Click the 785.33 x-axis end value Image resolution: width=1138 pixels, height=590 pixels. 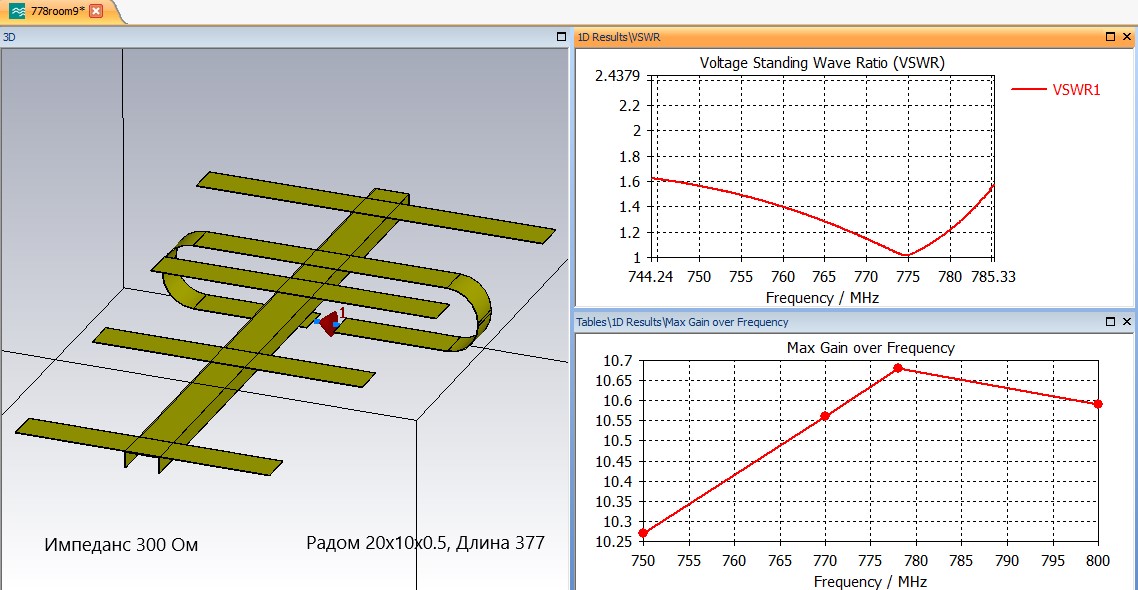994,276
